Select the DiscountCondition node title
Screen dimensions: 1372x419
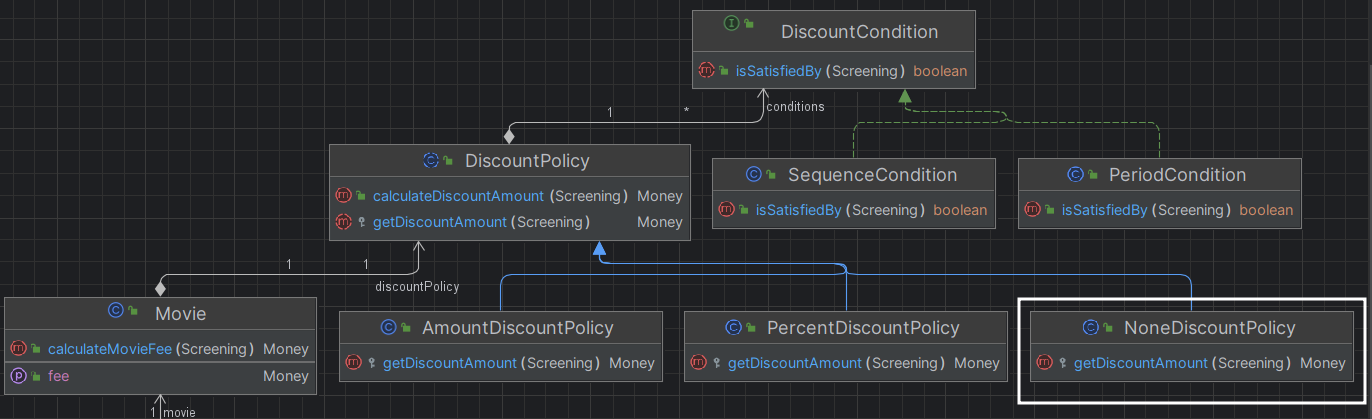pos(859,32)
